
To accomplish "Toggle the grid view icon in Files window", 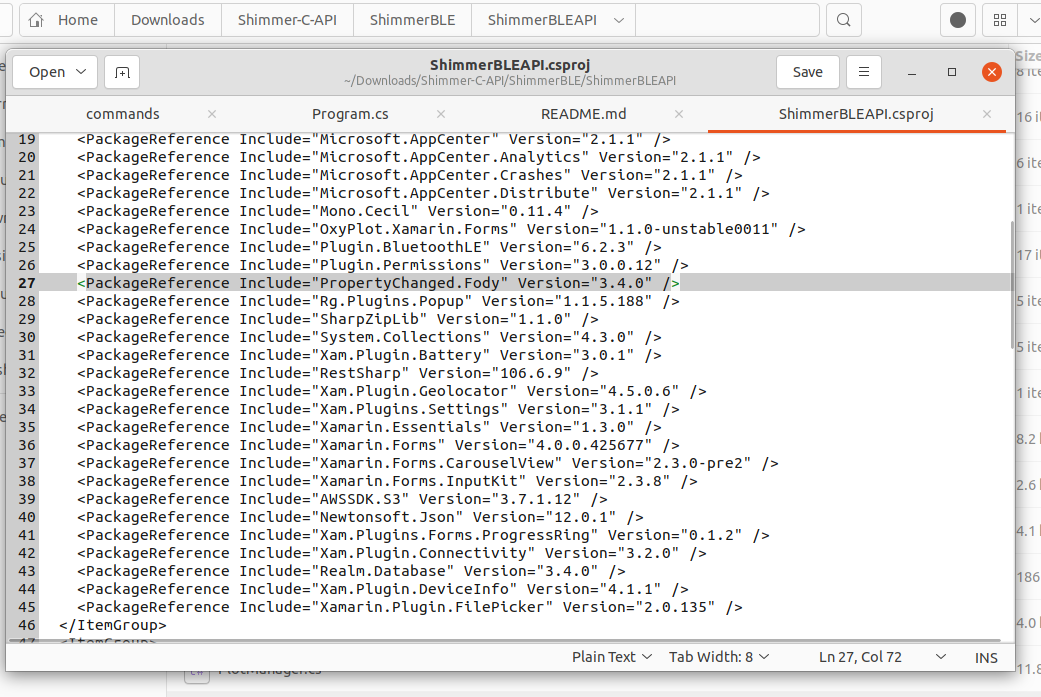I will (1000, 20).
